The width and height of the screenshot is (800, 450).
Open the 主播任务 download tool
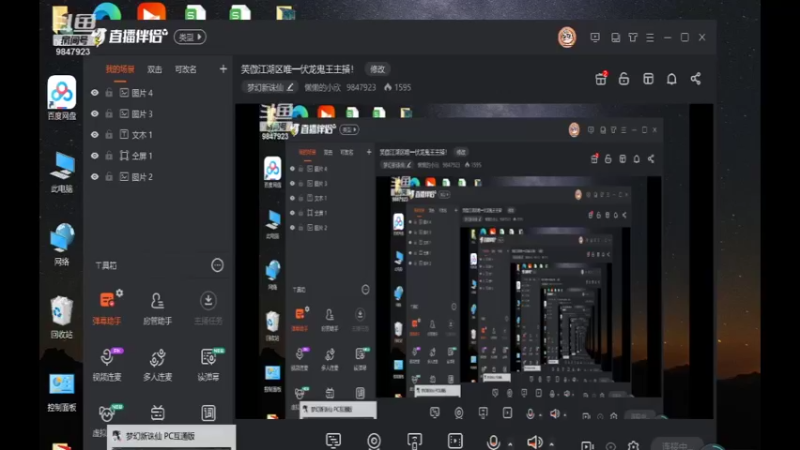[x=208, y=308]
